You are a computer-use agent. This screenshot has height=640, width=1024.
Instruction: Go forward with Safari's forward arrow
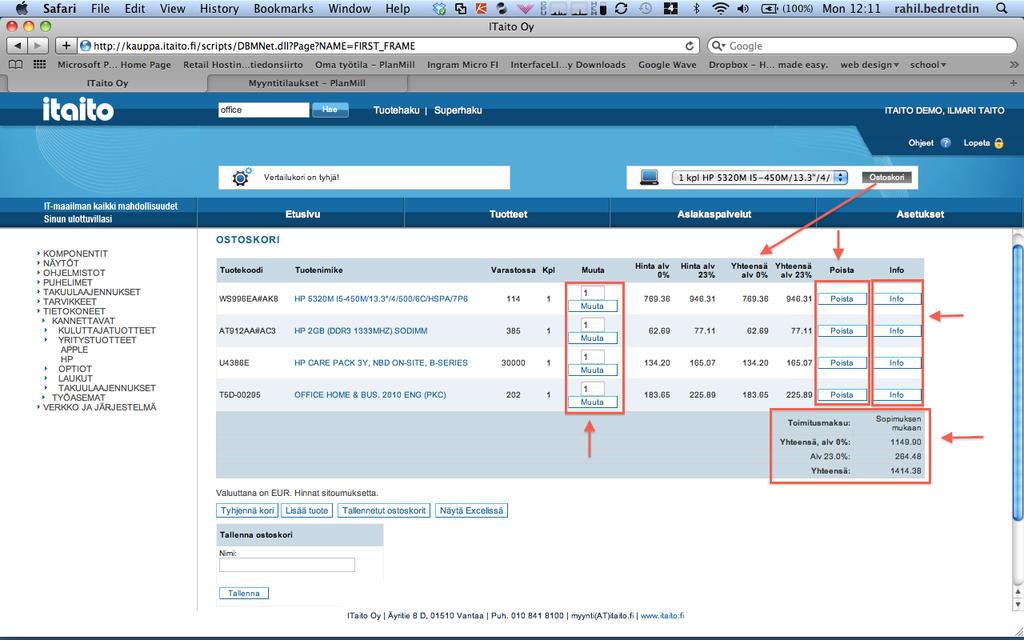click(x=38, y=46)
